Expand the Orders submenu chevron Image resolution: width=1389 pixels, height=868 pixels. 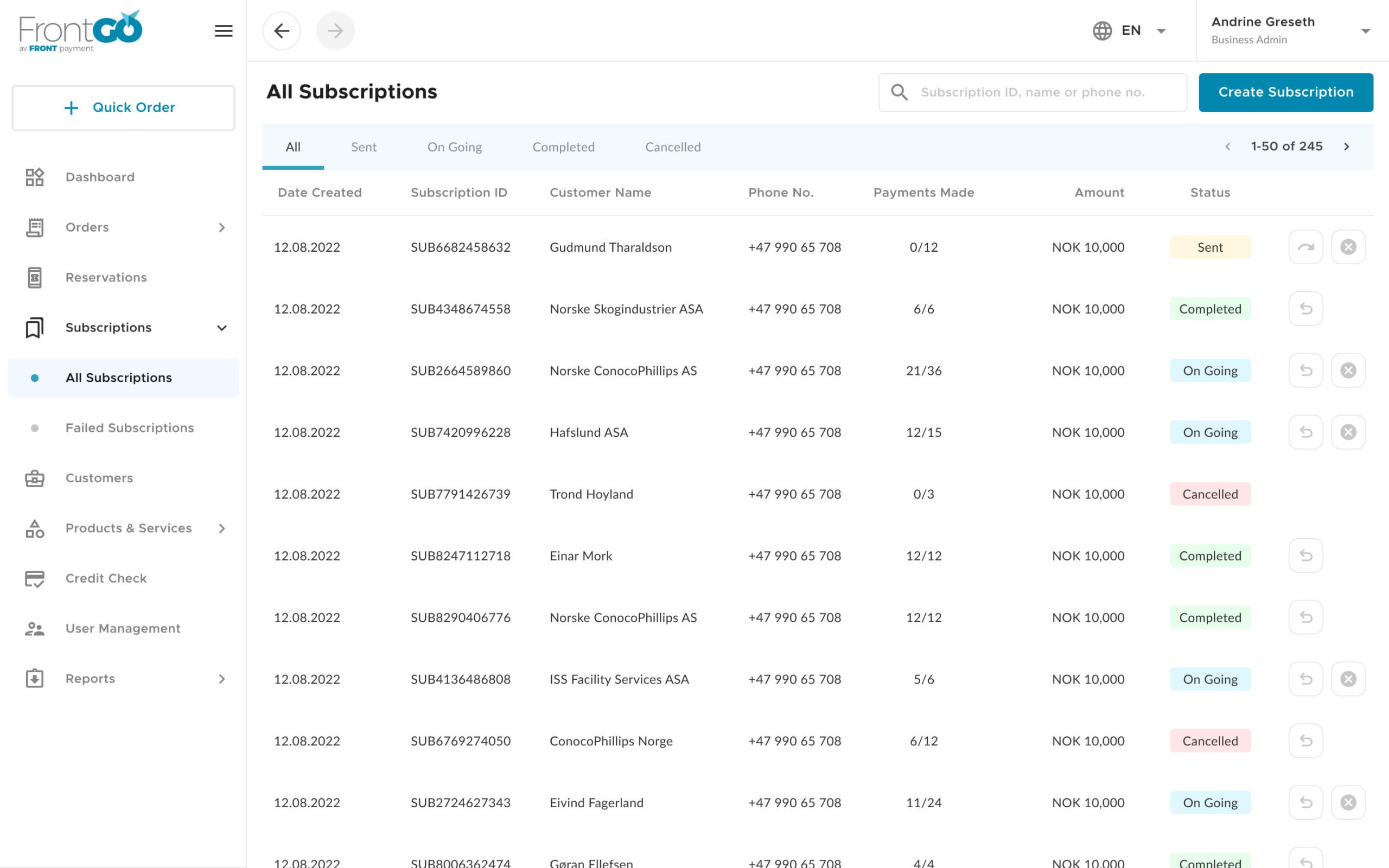222,227
